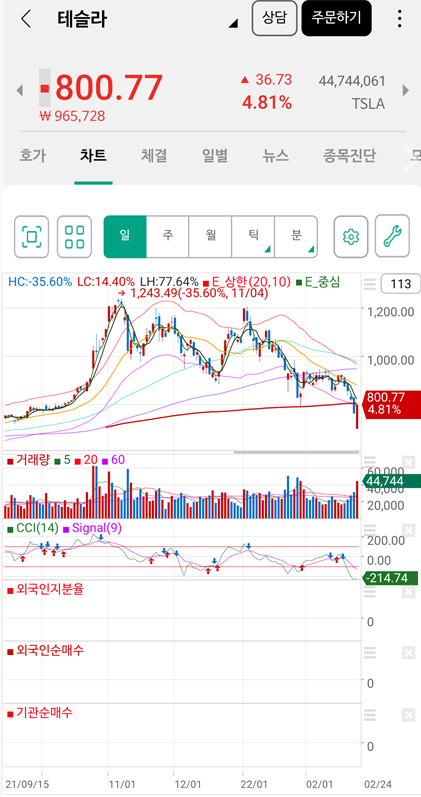This screenshot has width=421, height=797.
Task: Switch to the 체결 tab
Action: click(x=154, y=156)
